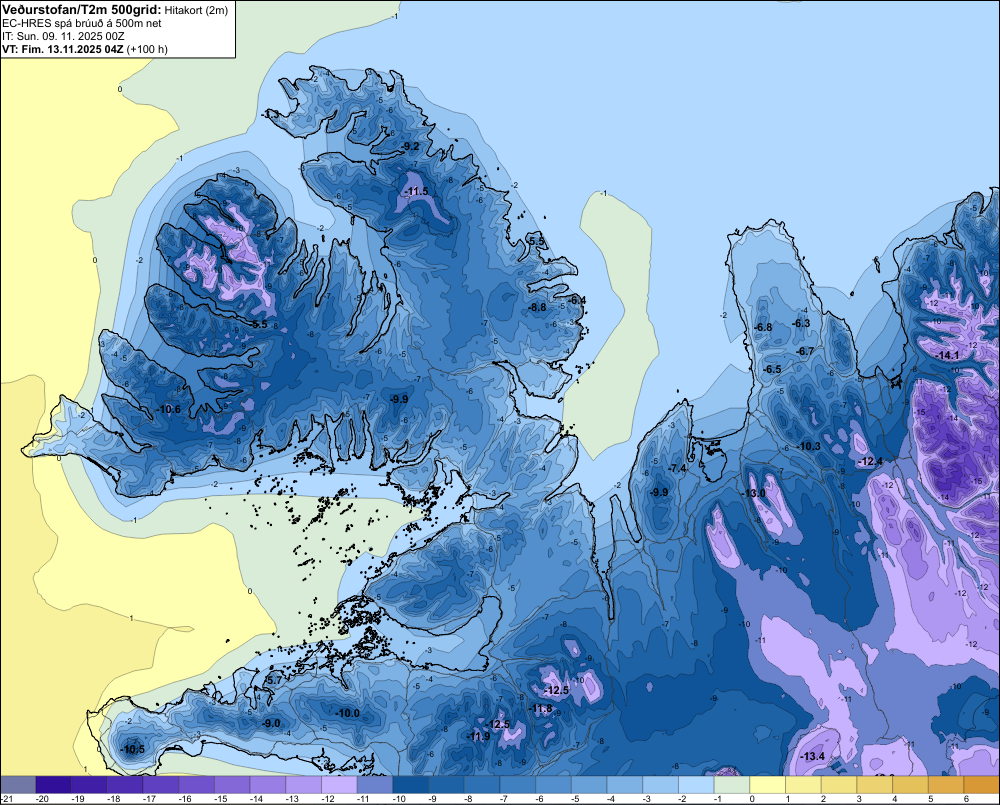Click the initial time 'IT: Sun. 09. 11. 2025 00Z'

pos(63,36)
